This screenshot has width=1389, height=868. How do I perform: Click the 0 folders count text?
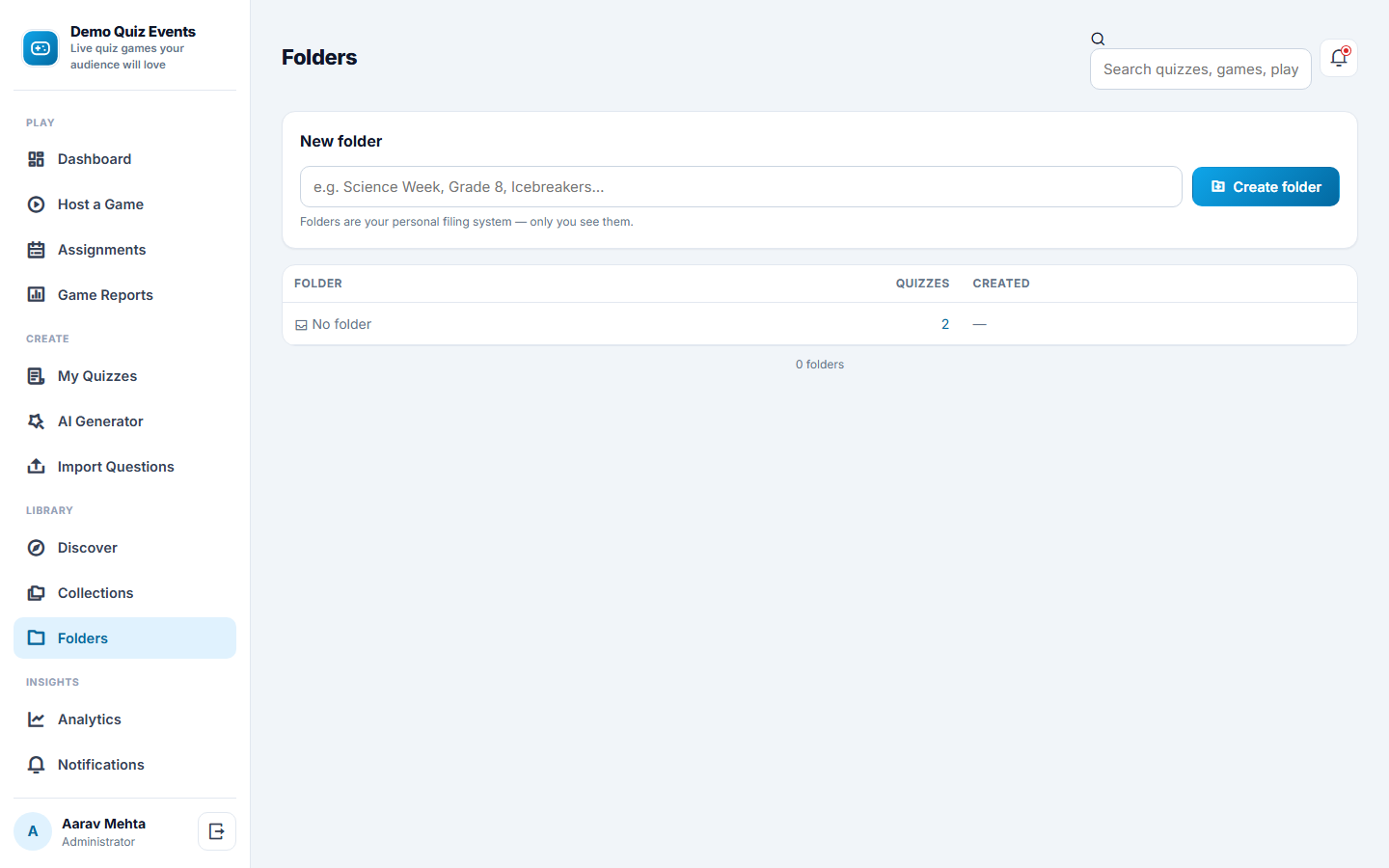click(820, 365)
